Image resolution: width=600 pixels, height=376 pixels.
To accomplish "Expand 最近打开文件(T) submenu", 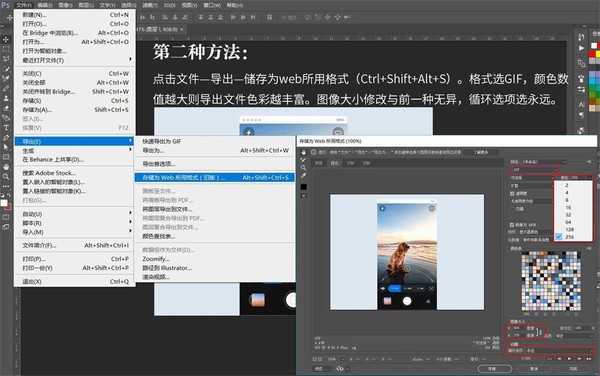I will coord(75,60).
